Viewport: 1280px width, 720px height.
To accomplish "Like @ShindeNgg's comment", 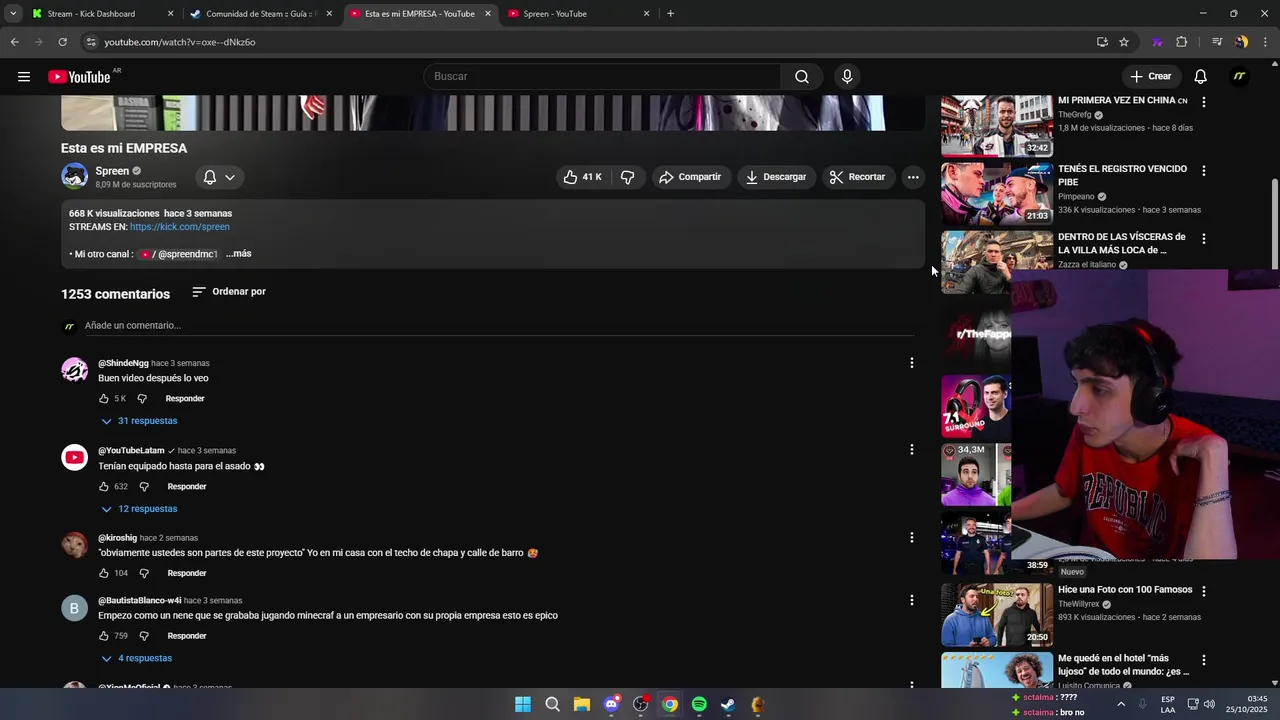I will tap(103, 399).
